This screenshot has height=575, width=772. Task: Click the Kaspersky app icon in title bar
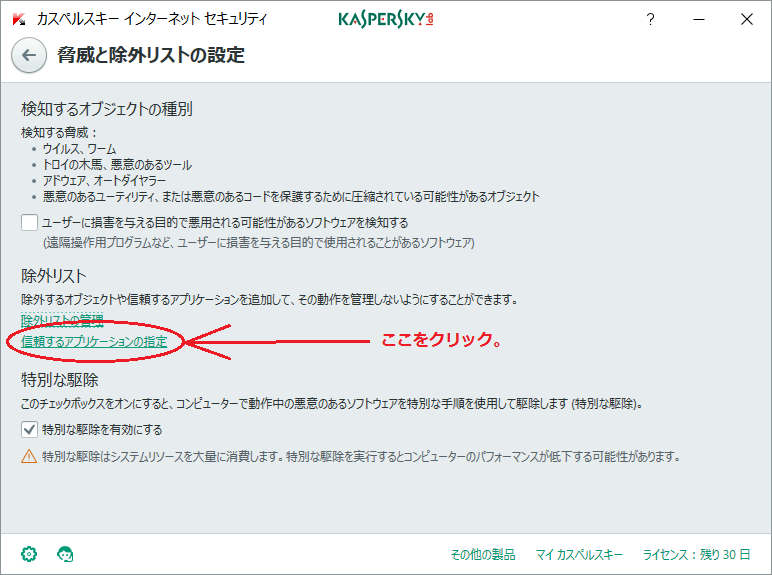pos(17,19)
